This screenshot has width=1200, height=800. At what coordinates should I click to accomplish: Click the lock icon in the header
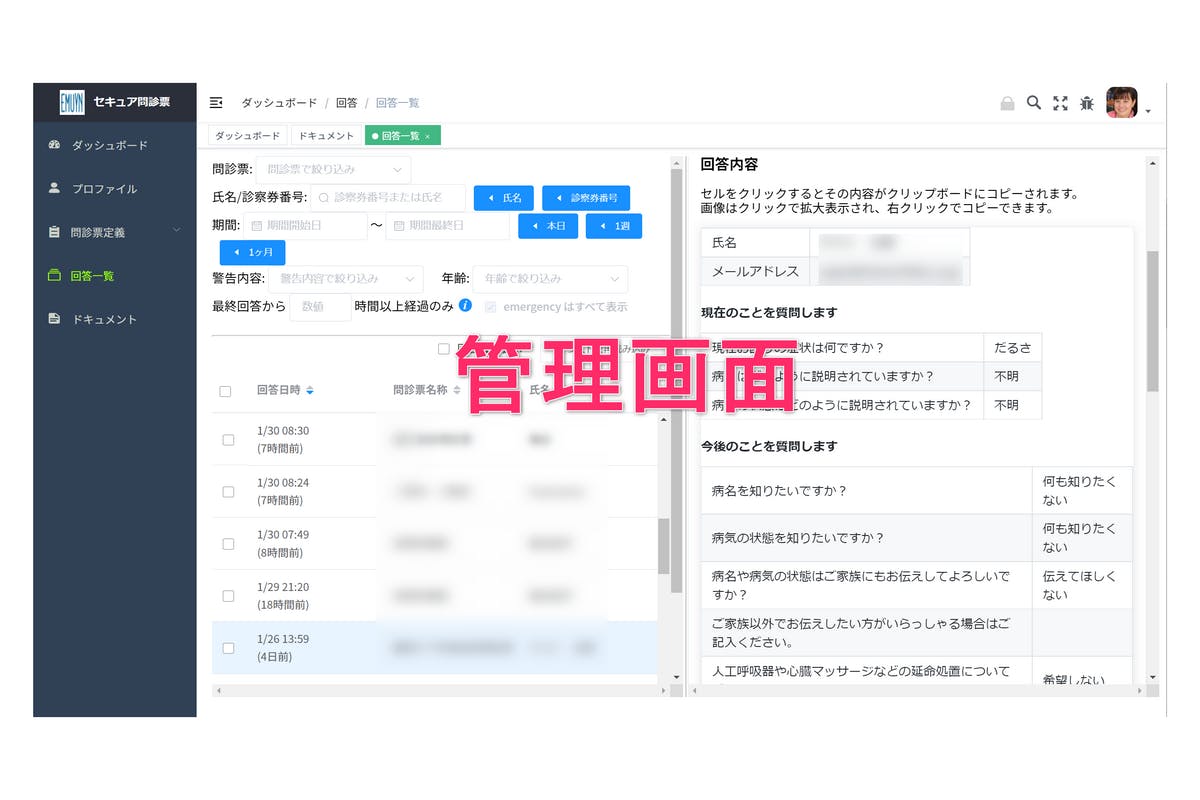pyautogui.click(x=1008, y=102)
